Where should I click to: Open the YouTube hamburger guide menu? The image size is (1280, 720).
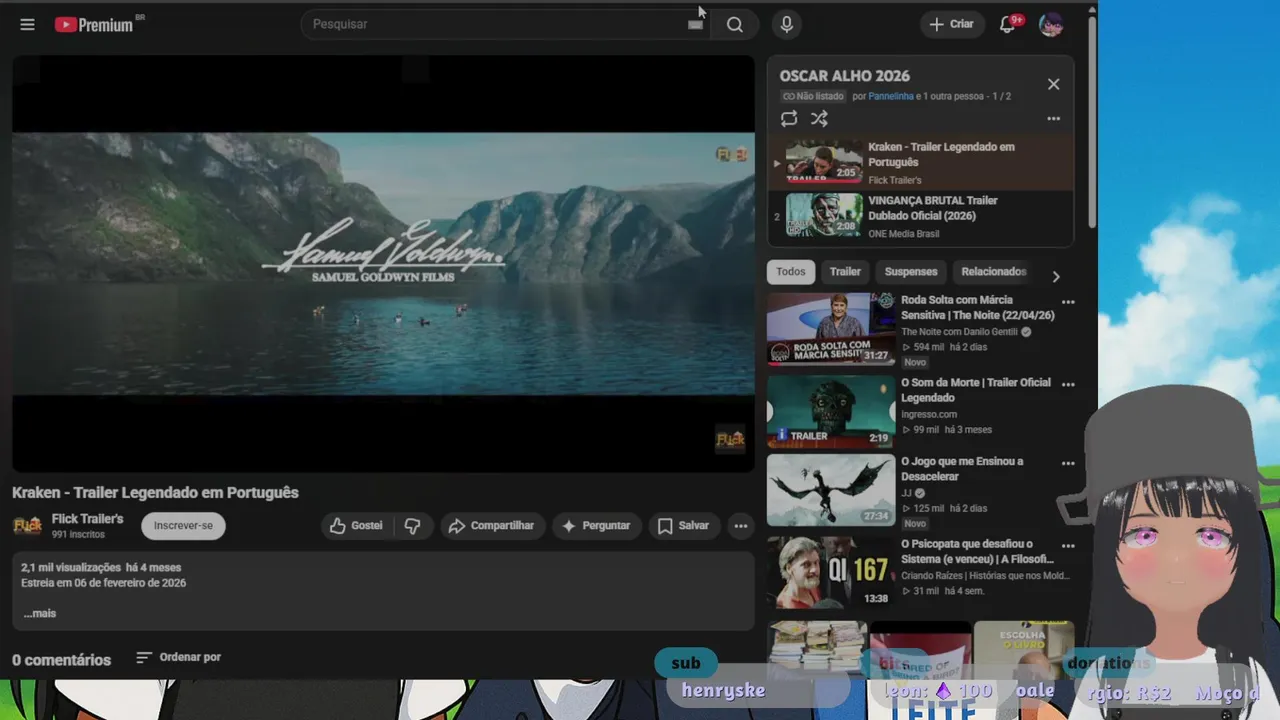click(x=27, y=24)
